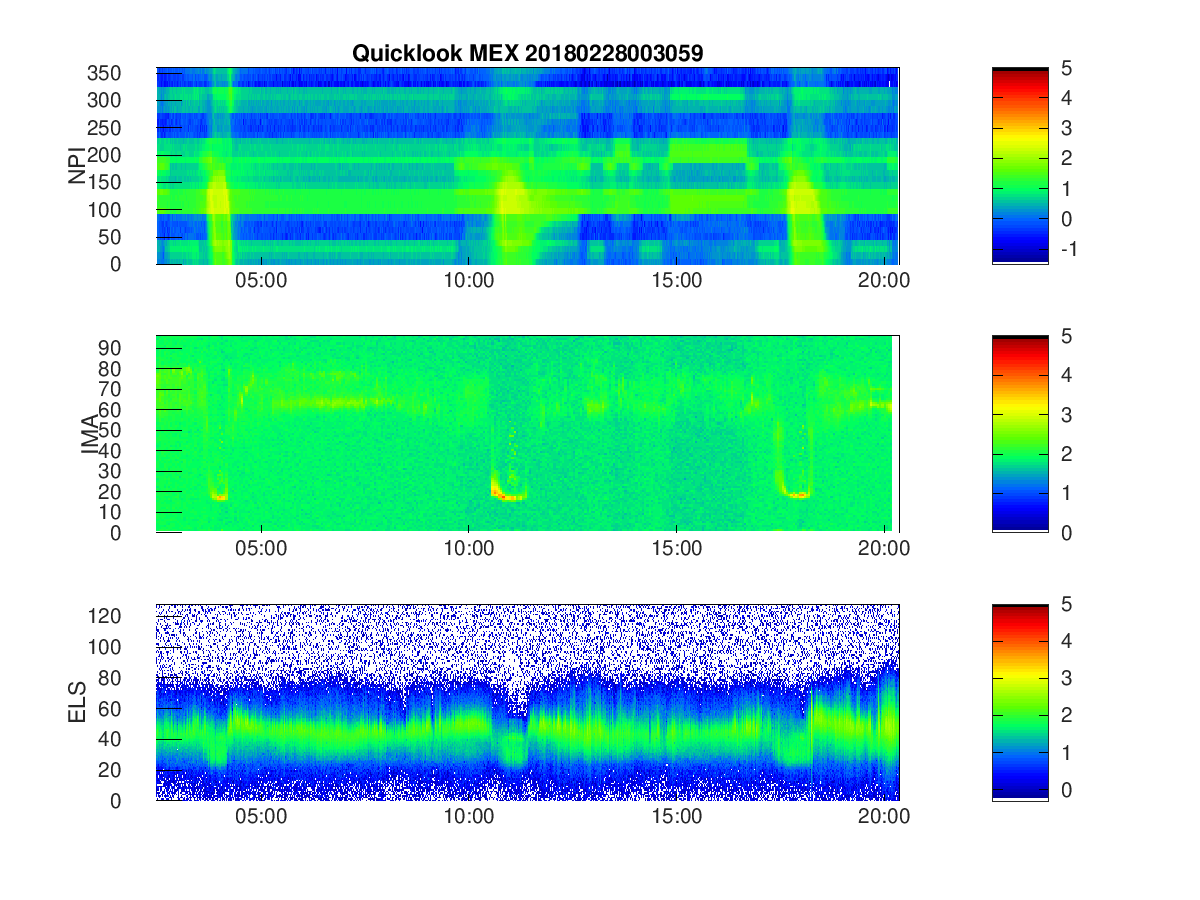
Task: Click the NPI spectrogram plot area
Action: [x=528, y=166]
